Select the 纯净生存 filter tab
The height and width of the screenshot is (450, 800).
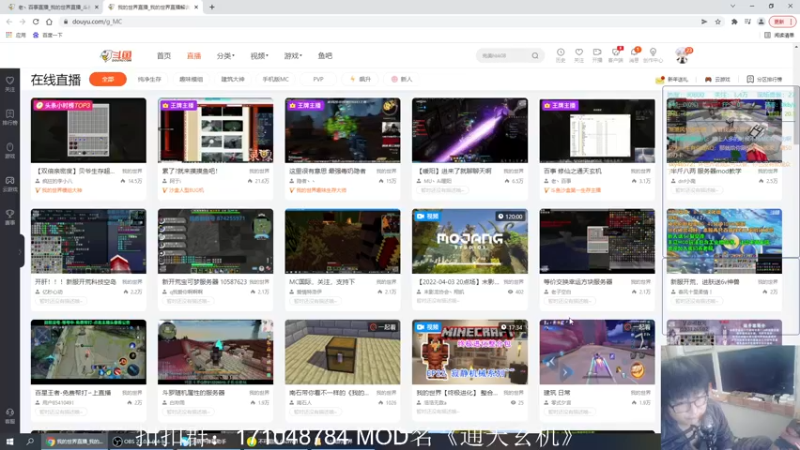point(149,79)
